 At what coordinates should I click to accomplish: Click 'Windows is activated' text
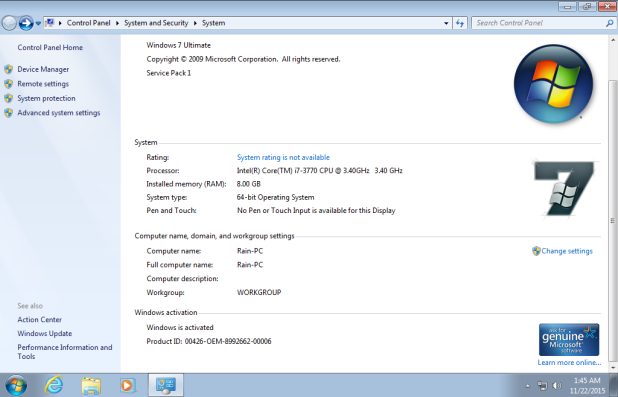click(180, 328)
